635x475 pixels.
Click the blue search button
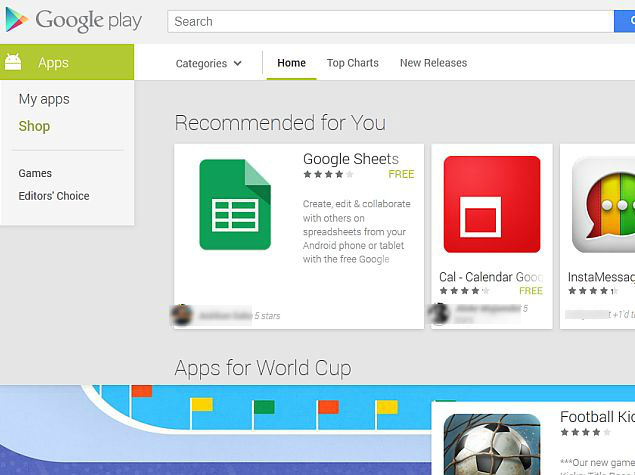click(624, 21)
